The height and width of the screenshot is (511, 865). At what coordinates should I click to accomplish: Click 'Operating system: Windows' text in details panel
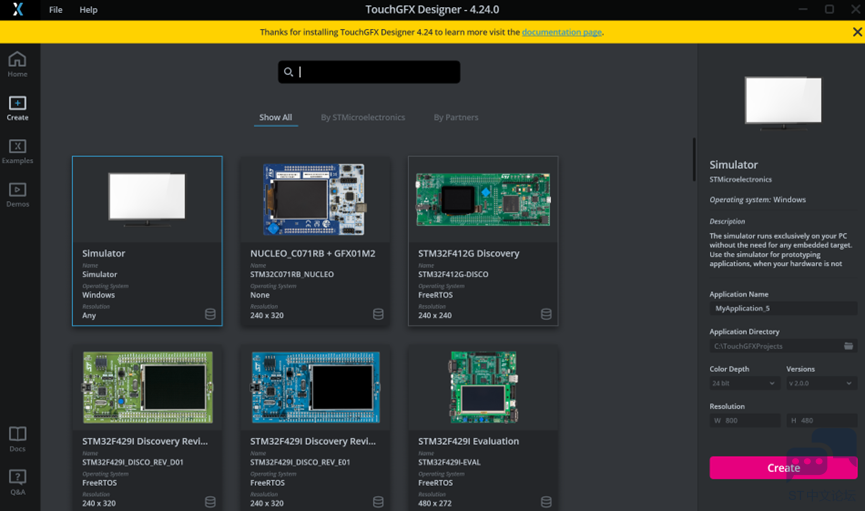click(757, 200)
